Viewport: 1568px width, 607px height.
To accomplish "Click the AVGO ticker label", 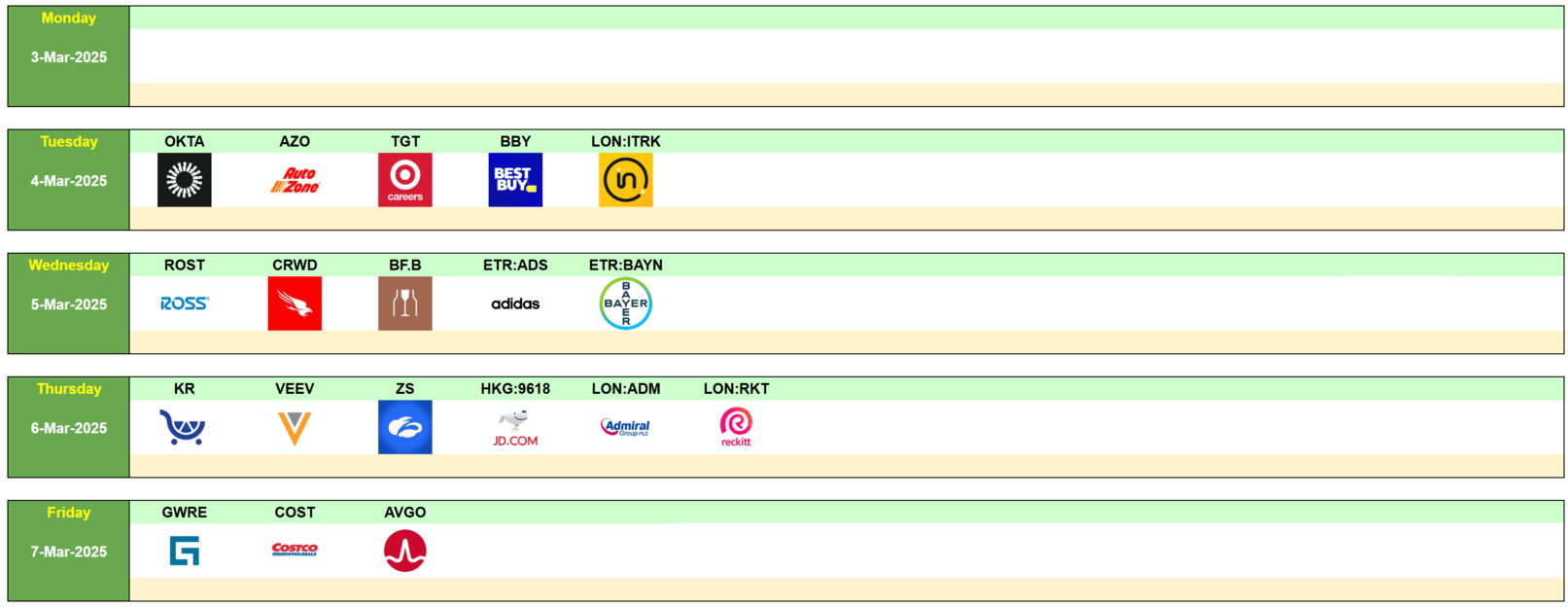I will (x=405, y=512).
